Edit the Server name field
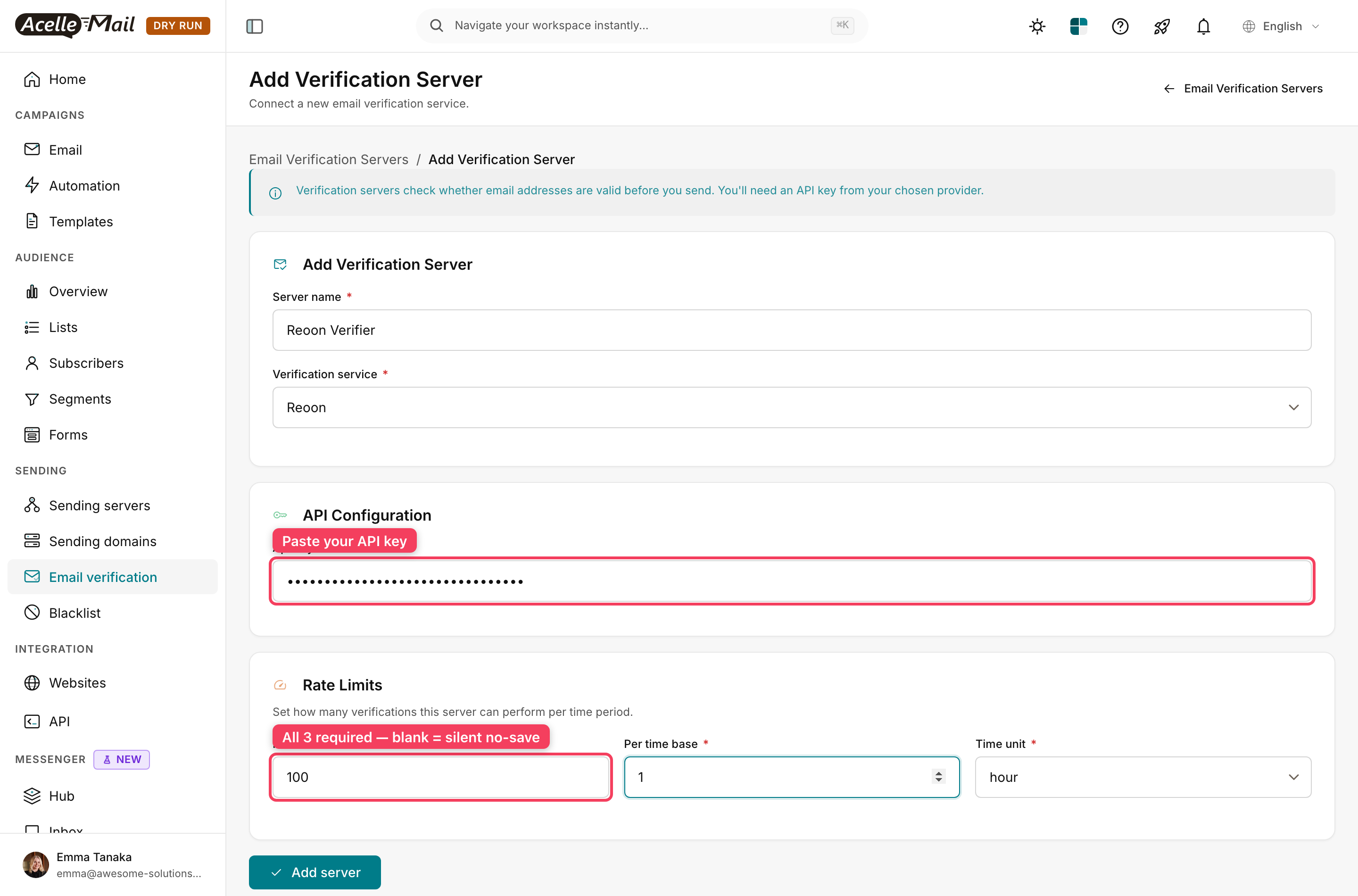1358x896 pixels. (x=791, y=330)
